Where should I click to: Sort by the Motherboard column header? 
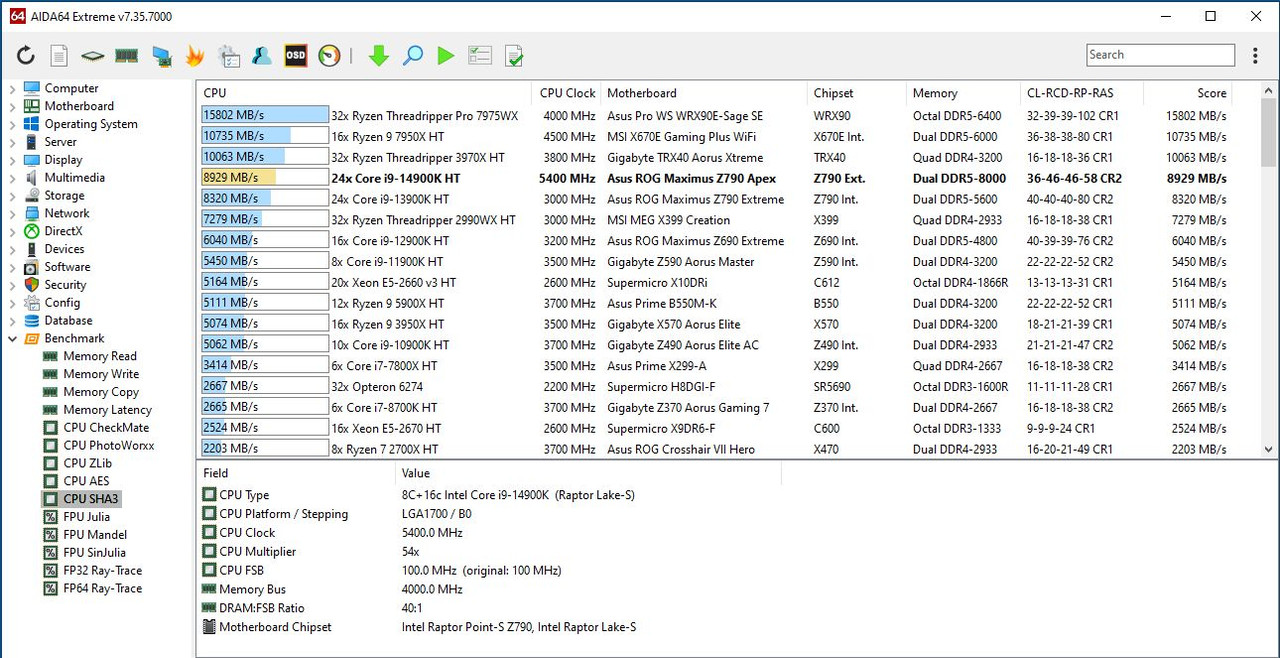703,93
